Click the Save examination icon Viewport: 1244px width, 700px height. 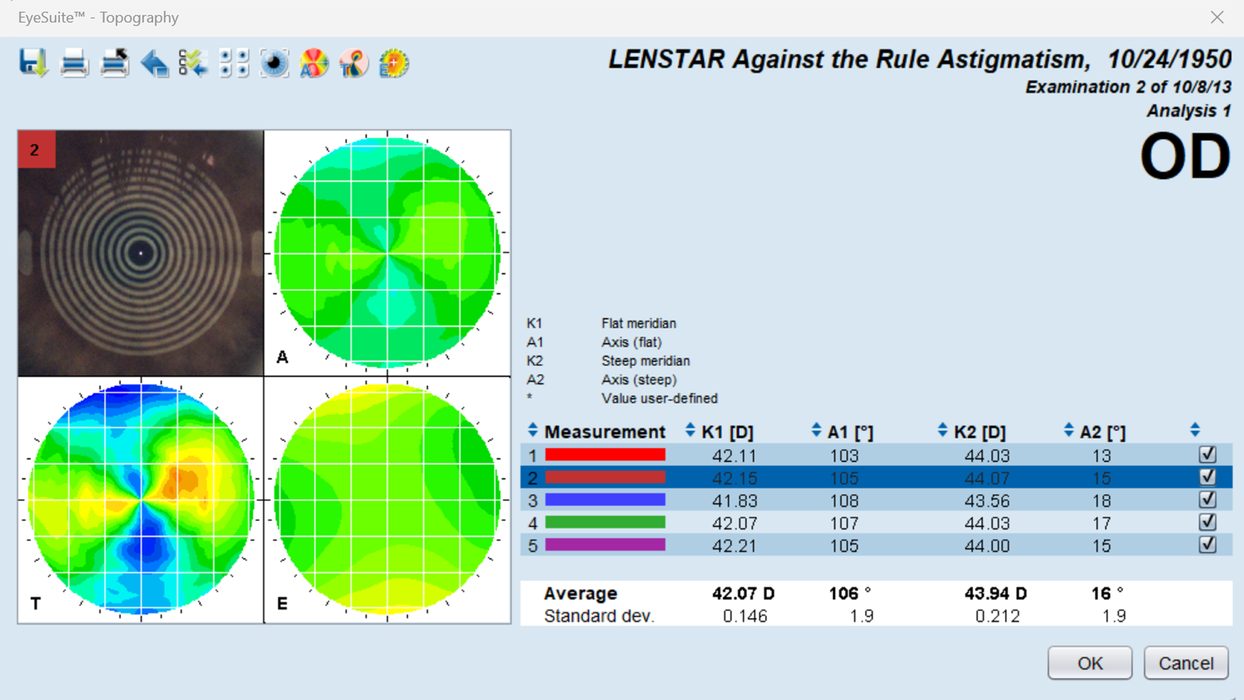[33, 62]
